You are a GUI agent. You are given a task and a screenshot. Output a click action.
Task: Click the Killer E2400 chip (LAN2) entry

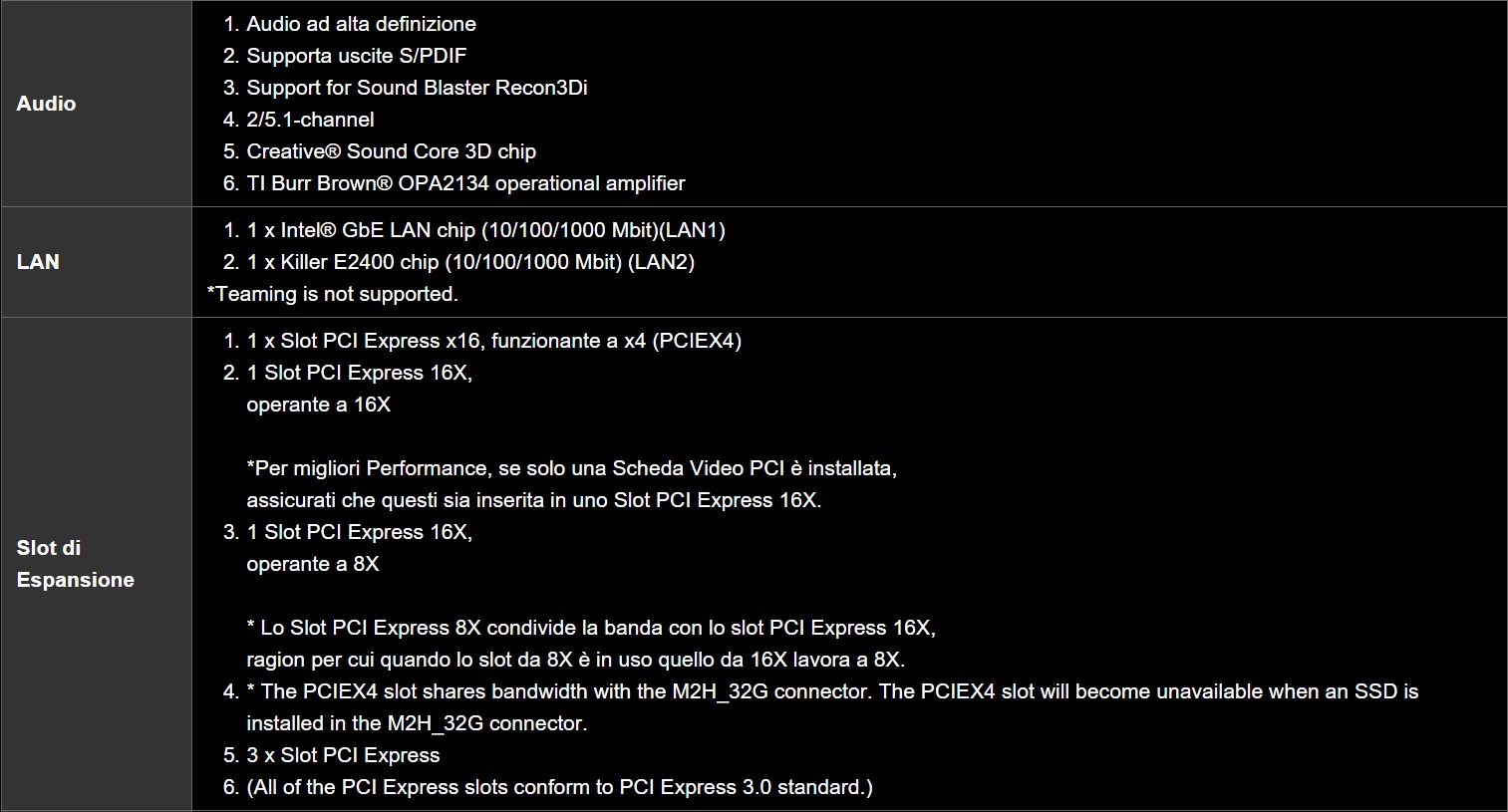(470, 262)
